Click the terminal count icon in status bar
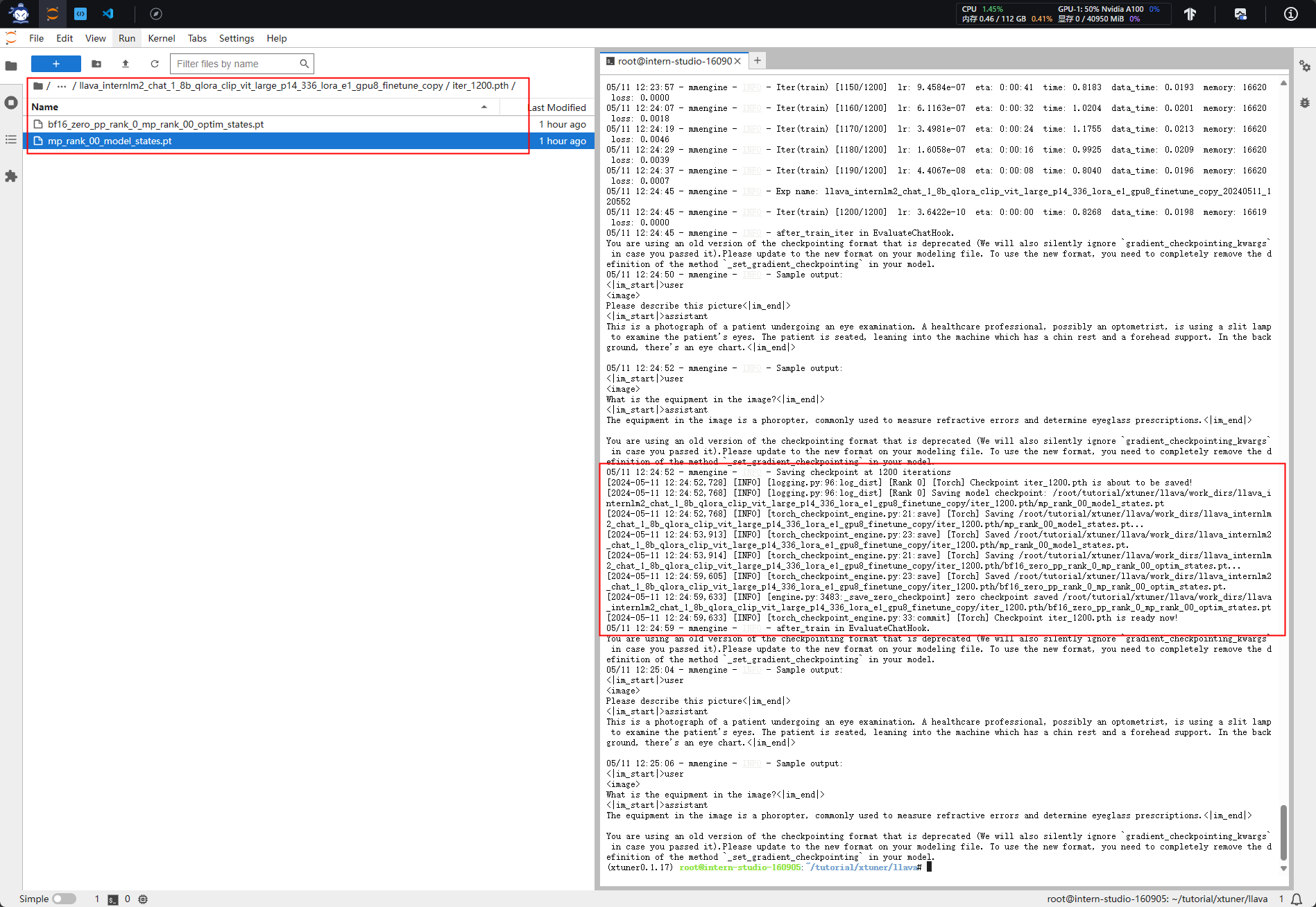The width and height of the screenshot is (1316, 907). tap(112, 899)
